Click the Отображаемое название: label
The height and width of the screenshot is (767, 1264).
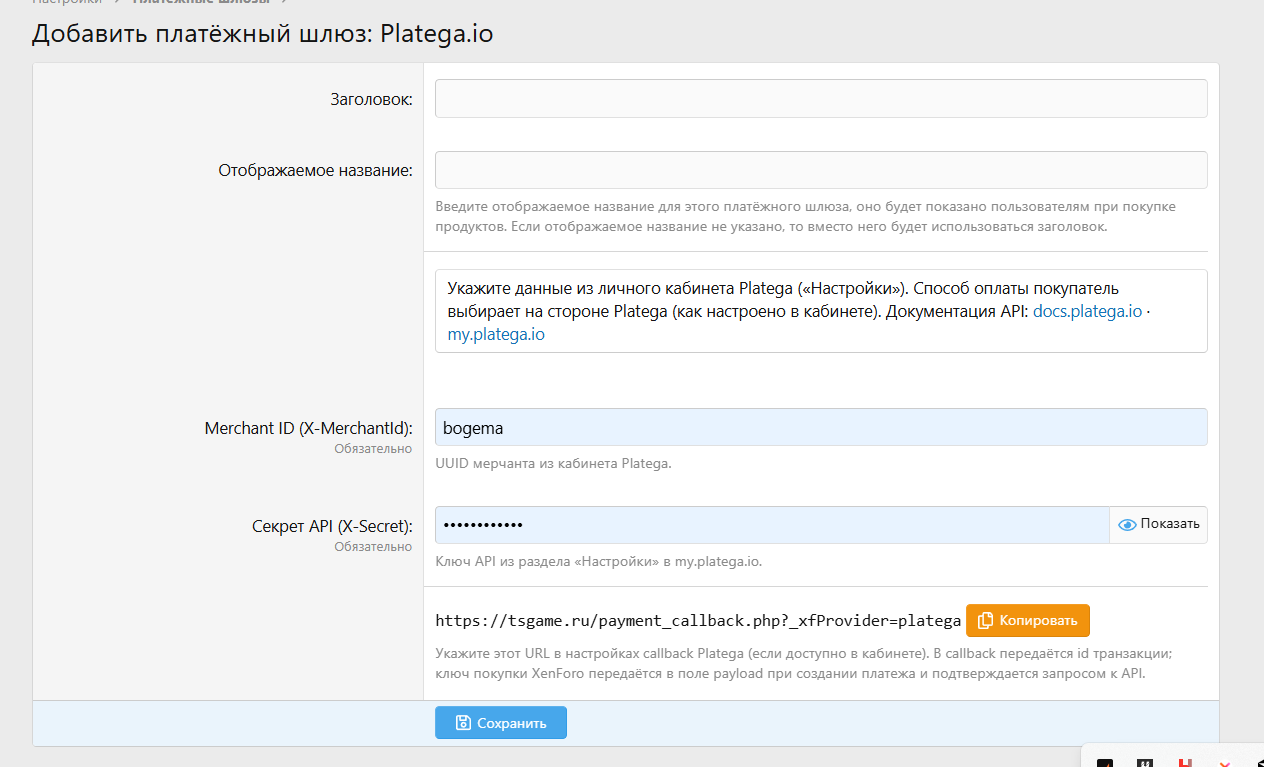315,170
